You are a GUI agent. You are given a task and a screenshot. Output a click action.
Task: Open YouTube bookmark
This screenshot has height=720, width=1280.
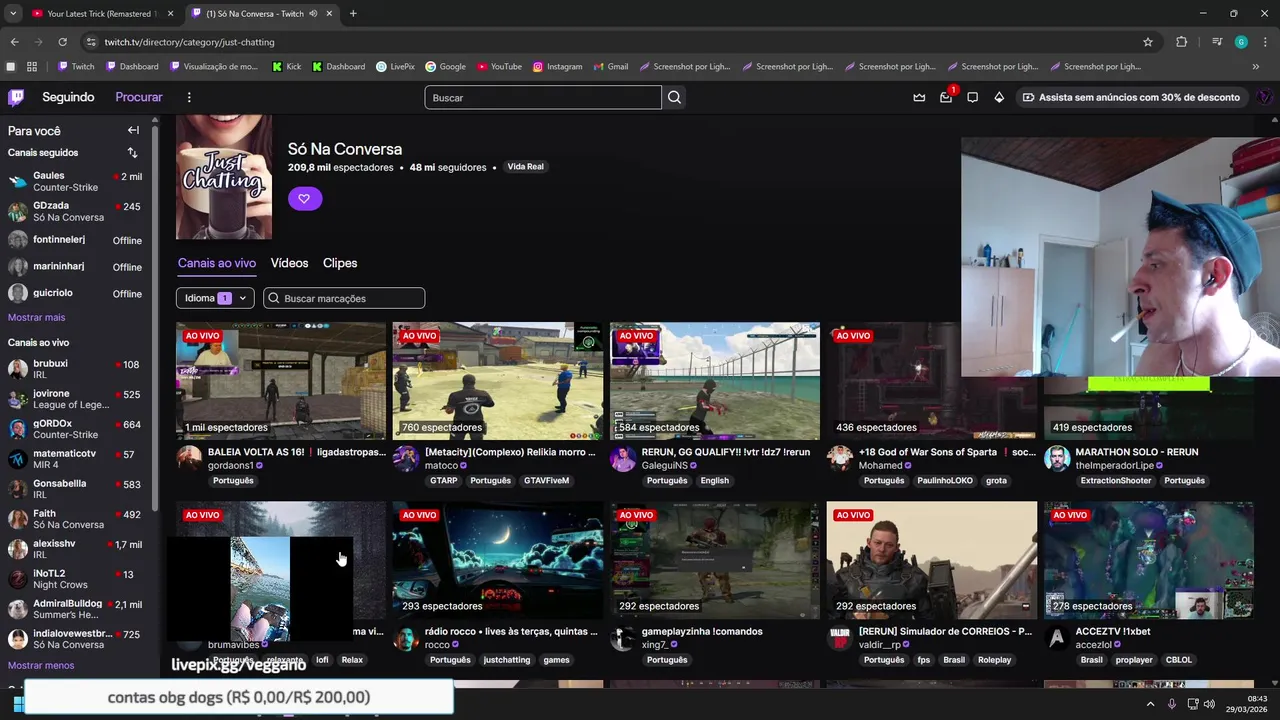point(499,67)
